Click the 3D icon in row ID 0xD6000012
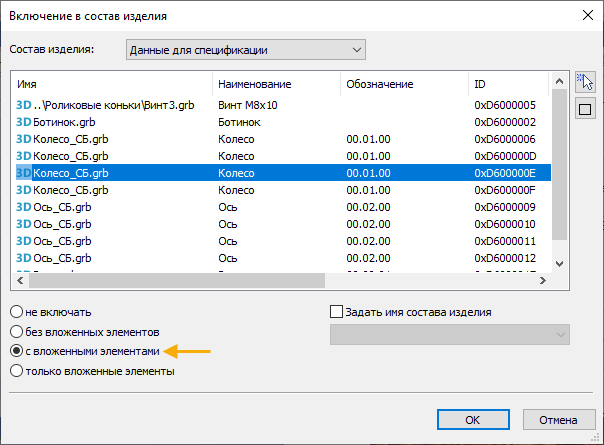604x445 pixels. point(23,258)
